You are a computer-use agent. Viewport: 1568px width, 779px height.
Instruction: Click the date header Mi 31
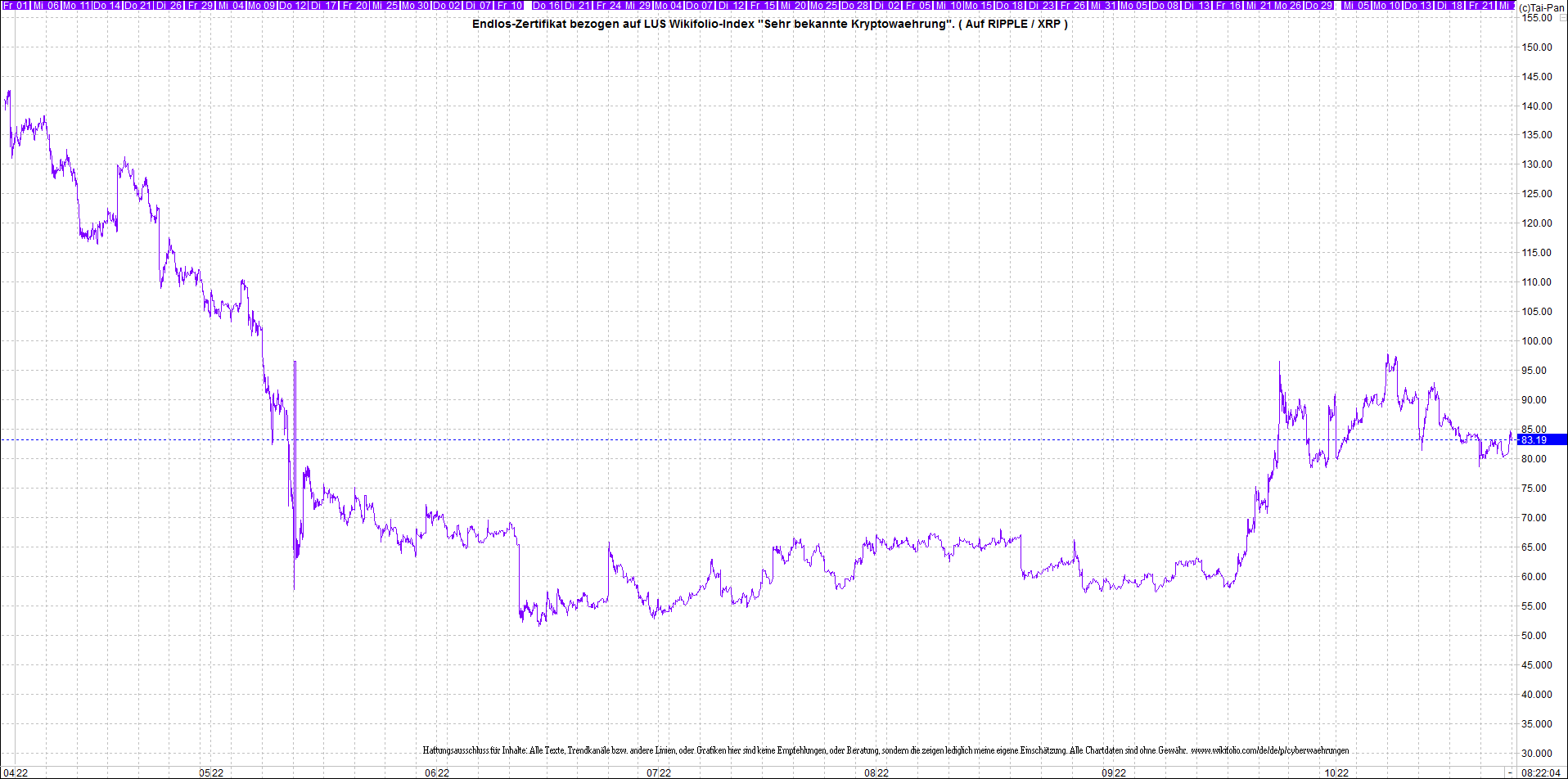tap(1103, 5)
